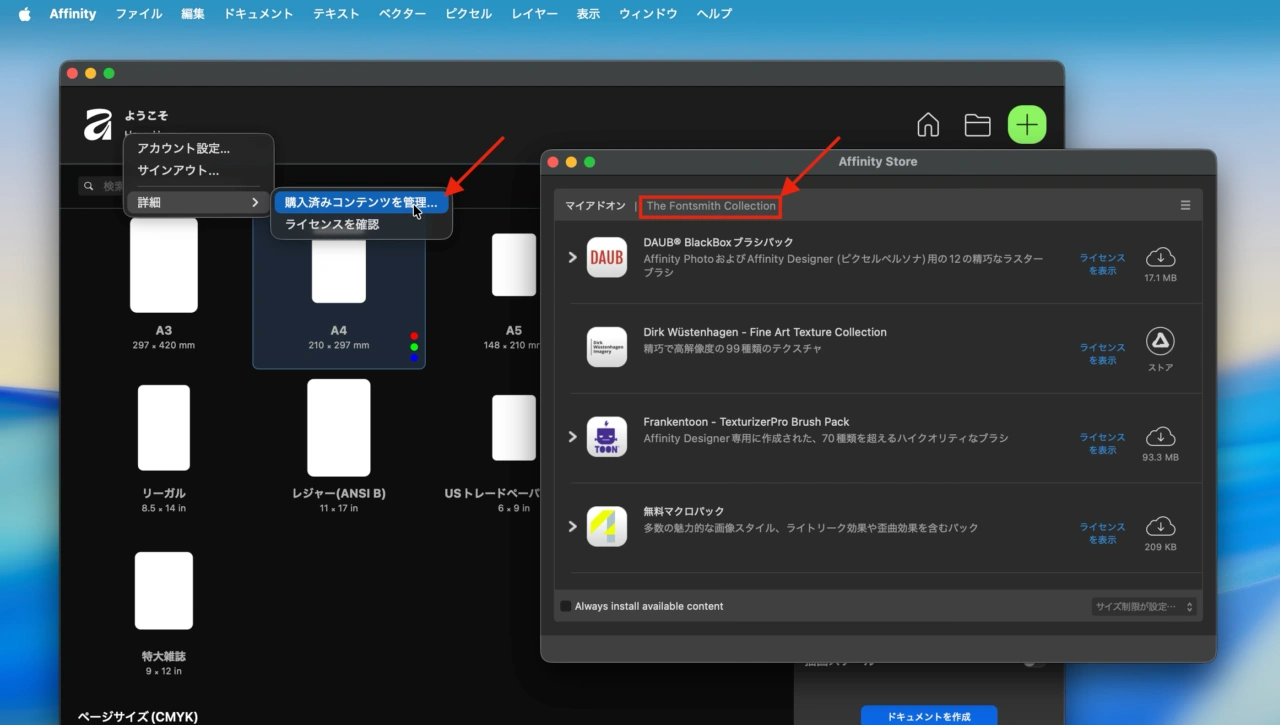
Task: Enable Always install available content checkbox
Action: (x=566, y=606)
